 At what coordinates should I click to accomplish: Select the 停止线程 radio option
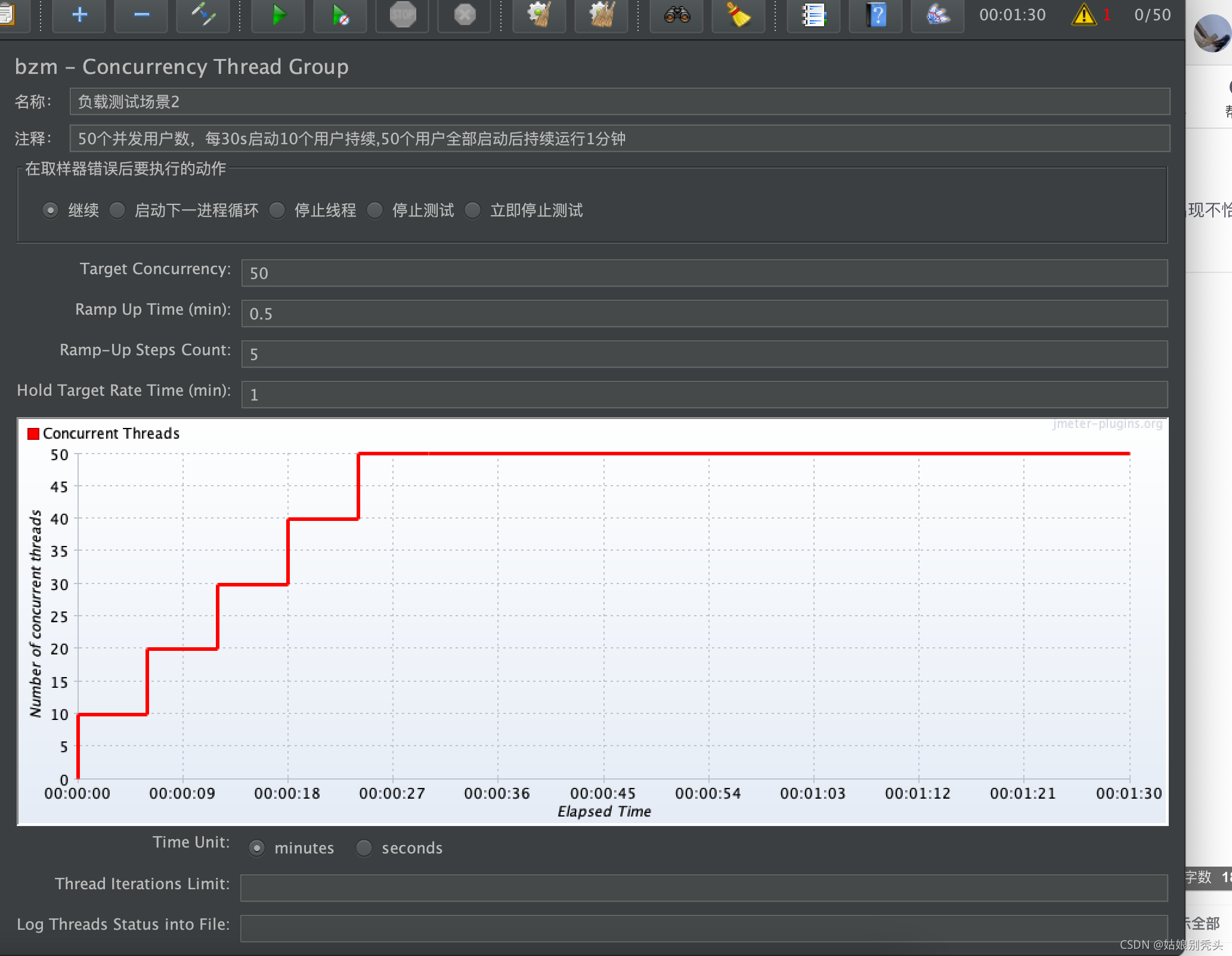click(277, 210)
